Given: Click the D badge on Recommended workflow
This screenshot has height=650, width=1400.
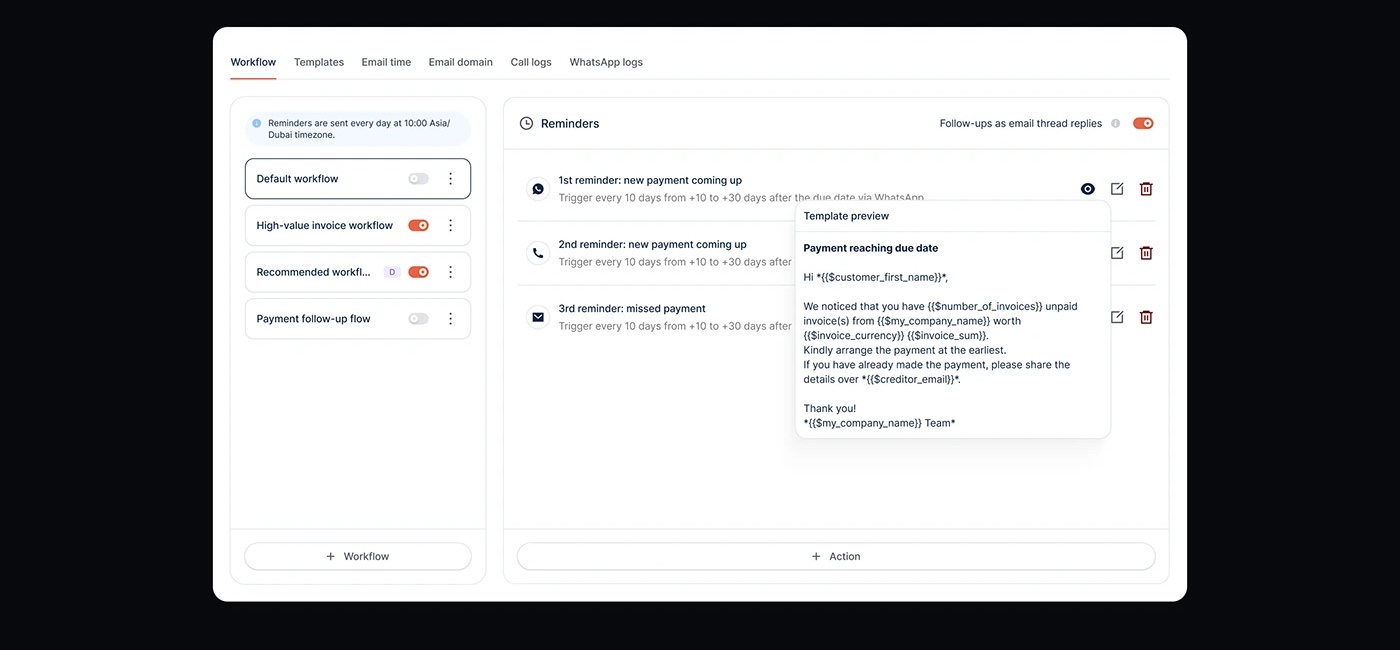Looking at the screenshot, I should coord(392,272).
